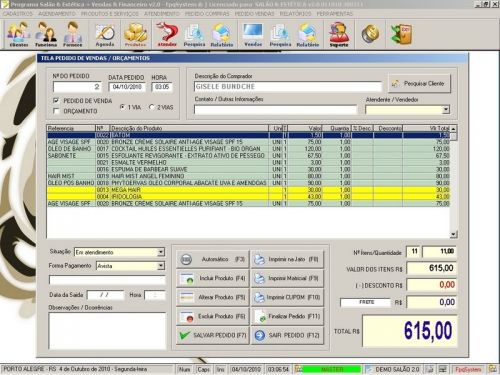Open the ATENDIMENTO menu
Image resolution: width=500 pixels, height=375 pixels.
coord(162,14)
